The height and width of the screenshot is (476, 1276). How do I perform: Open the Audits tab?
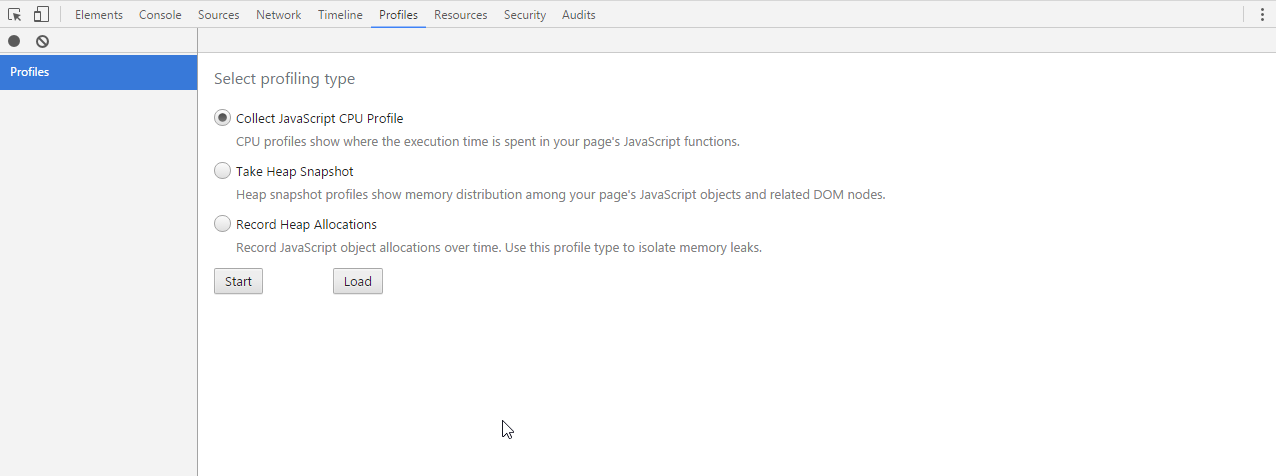tap(578, 15)
